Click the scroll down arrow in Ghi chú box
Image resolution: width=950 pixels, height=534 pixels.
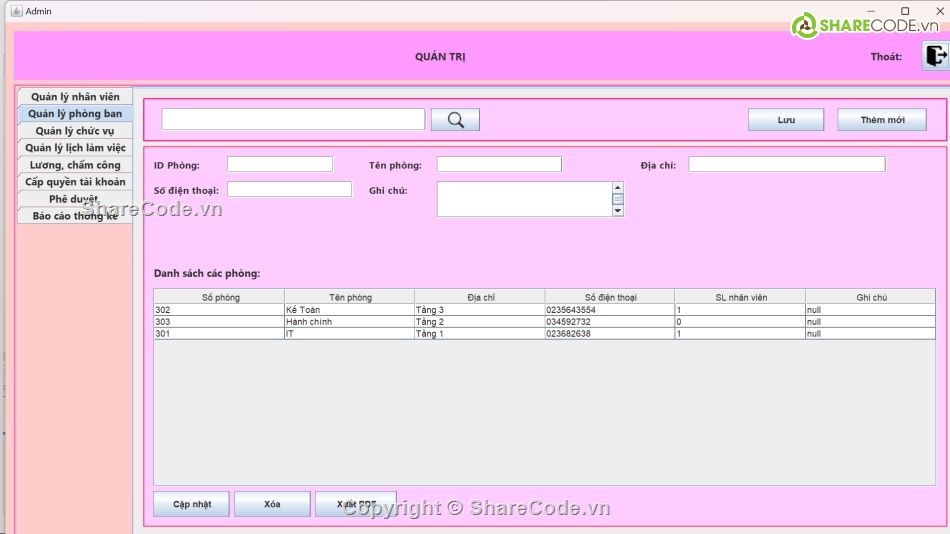pos(617,210)
